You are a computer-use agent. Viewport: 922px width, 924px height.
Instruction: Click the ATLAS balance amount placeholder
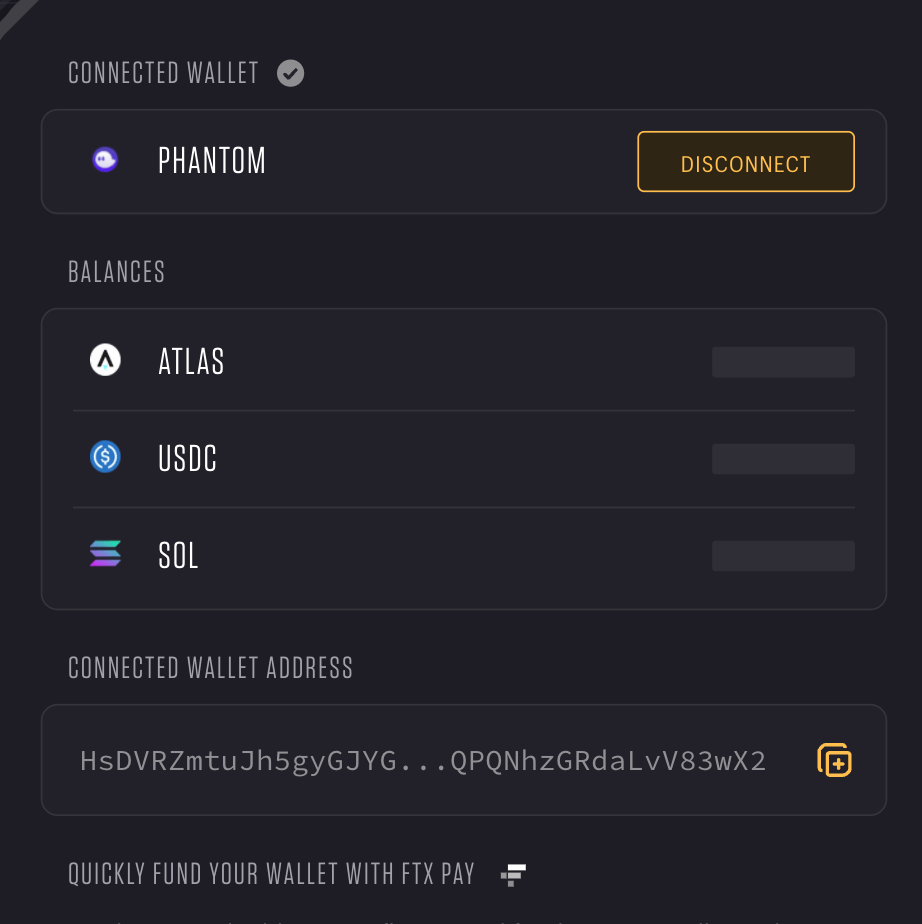[784, 362]
